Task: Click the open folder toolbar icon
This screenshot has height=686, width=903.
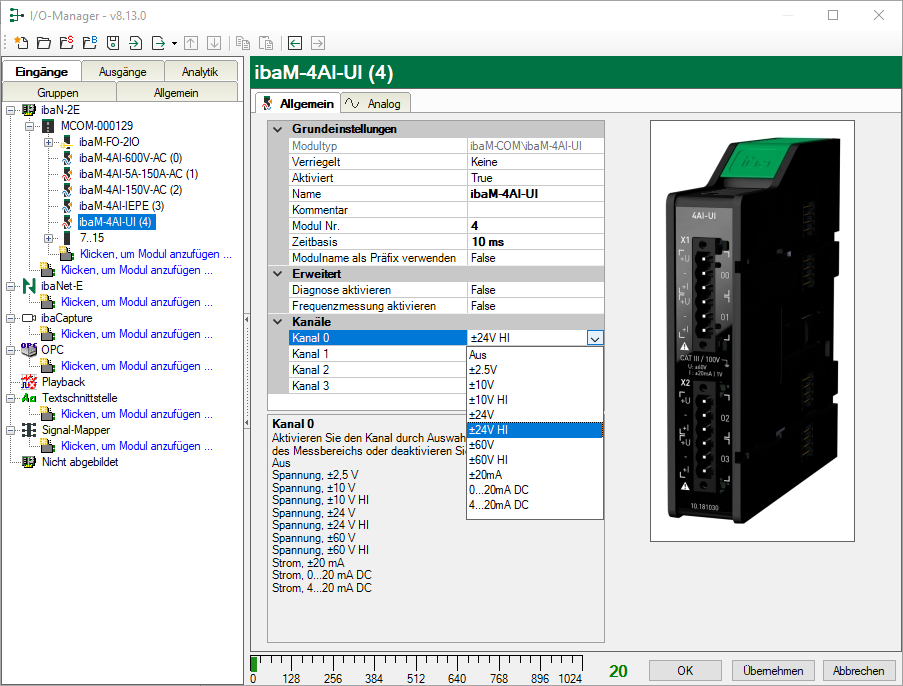Action: 44,43
